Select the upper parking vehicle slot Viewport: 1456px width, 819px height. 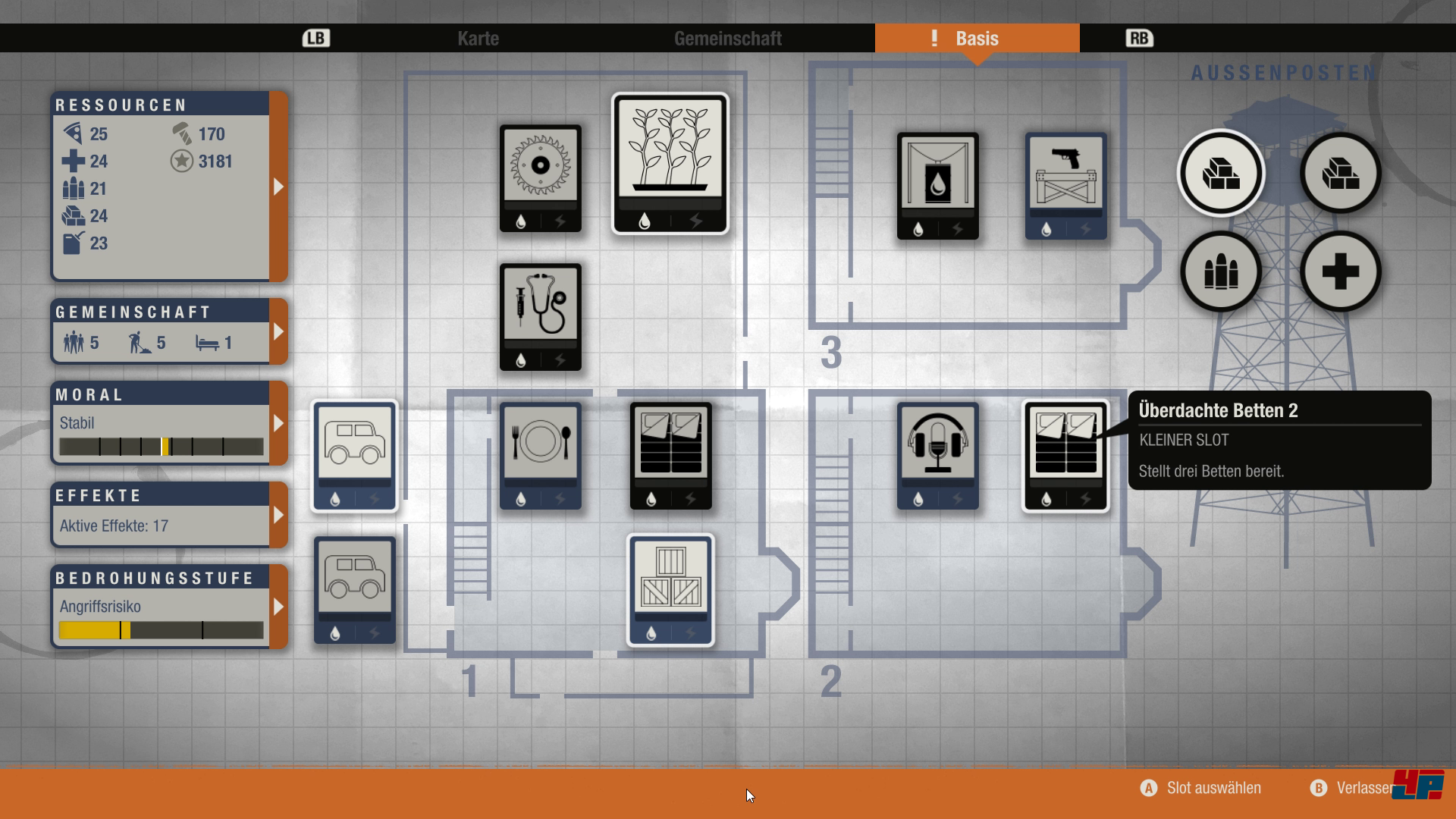[354, 455]
